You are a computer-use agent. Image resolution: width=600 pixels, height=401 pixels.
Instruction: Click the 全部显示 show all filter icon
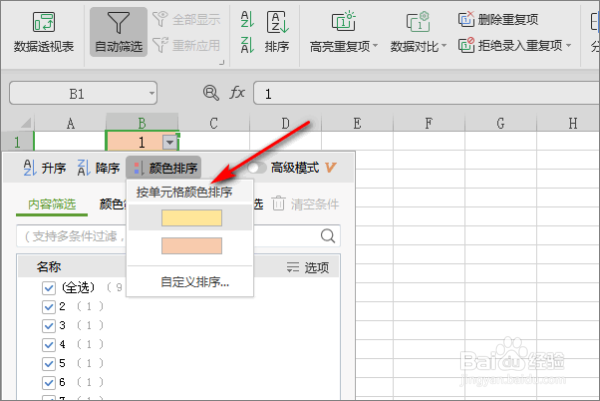tap(161, 19)
